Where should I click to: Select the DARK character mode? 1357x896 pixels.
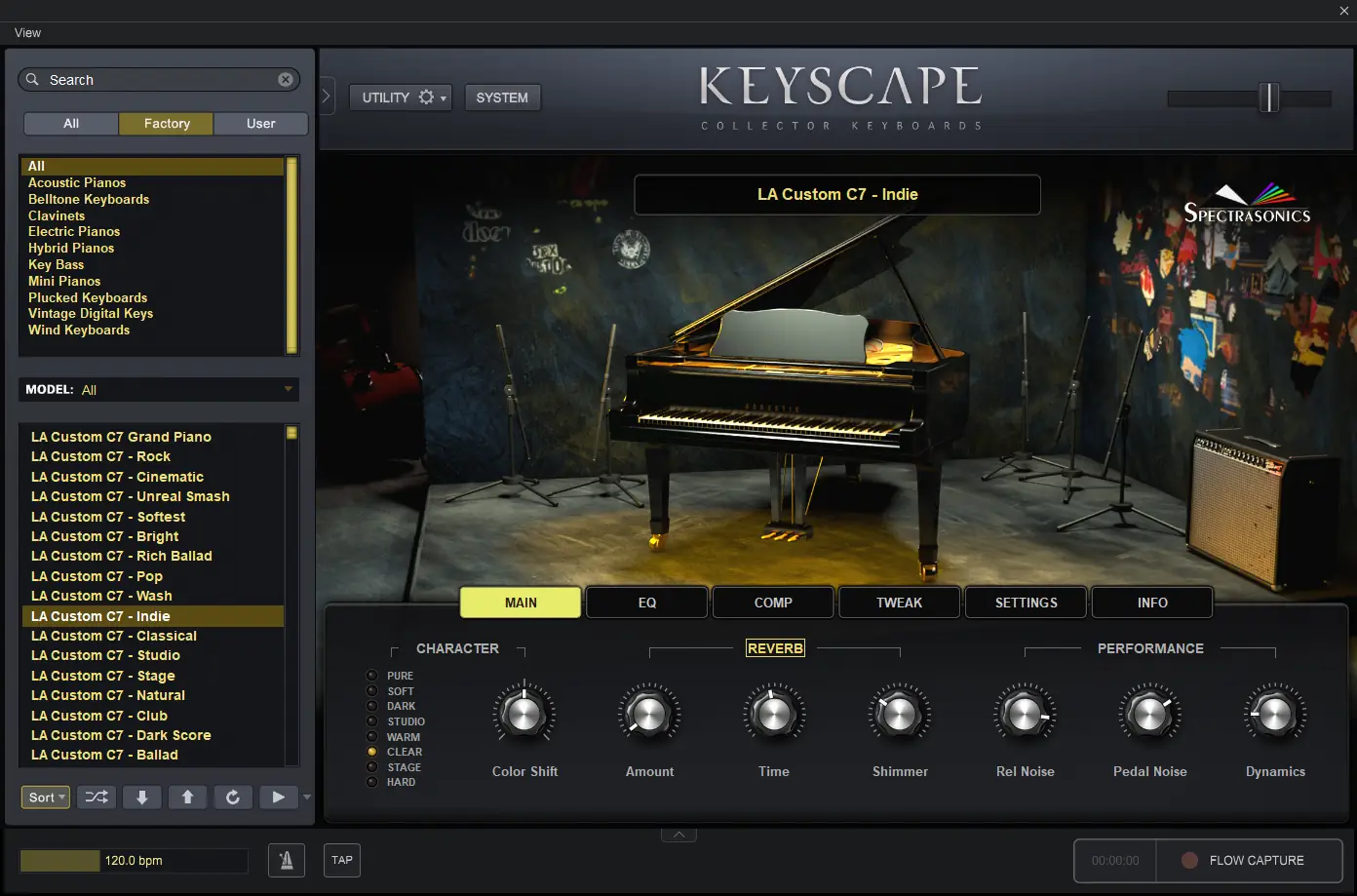(371, 706)
